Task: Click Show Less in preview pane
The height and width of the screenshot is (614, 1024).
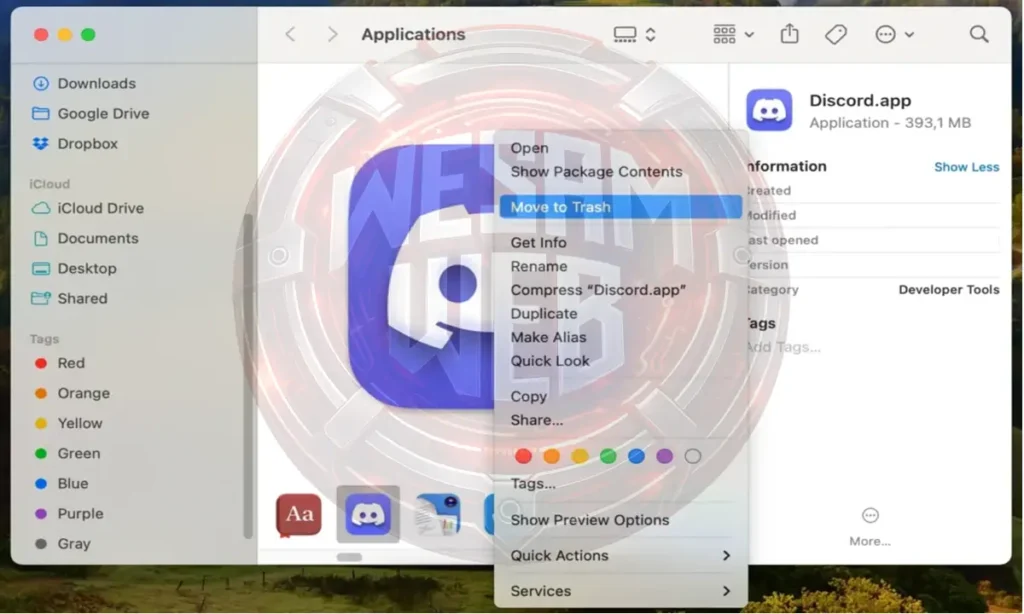Action: [967, 167]
